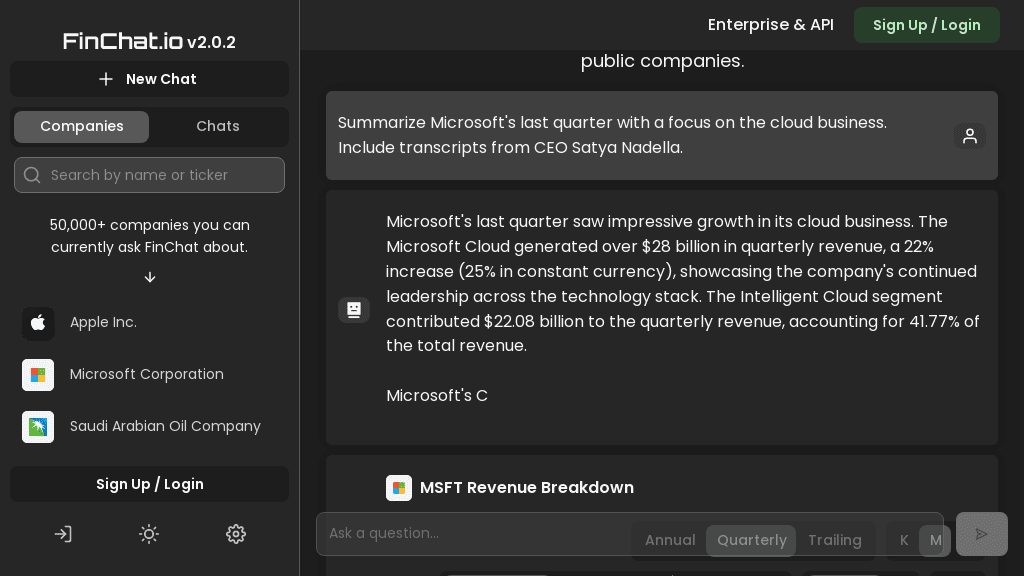Click top-right Sign Up / Login button

point(926,25)
